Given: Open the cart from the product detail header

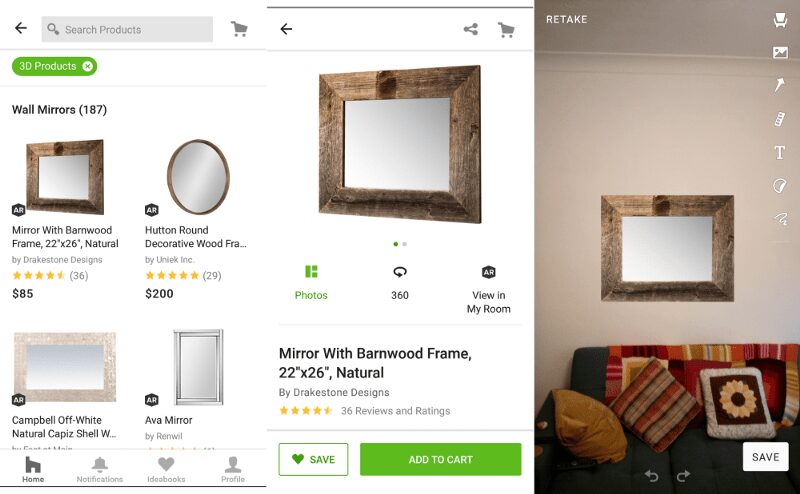Looking at the screenshot, I should pyautogui.click(x=506, y=30).
